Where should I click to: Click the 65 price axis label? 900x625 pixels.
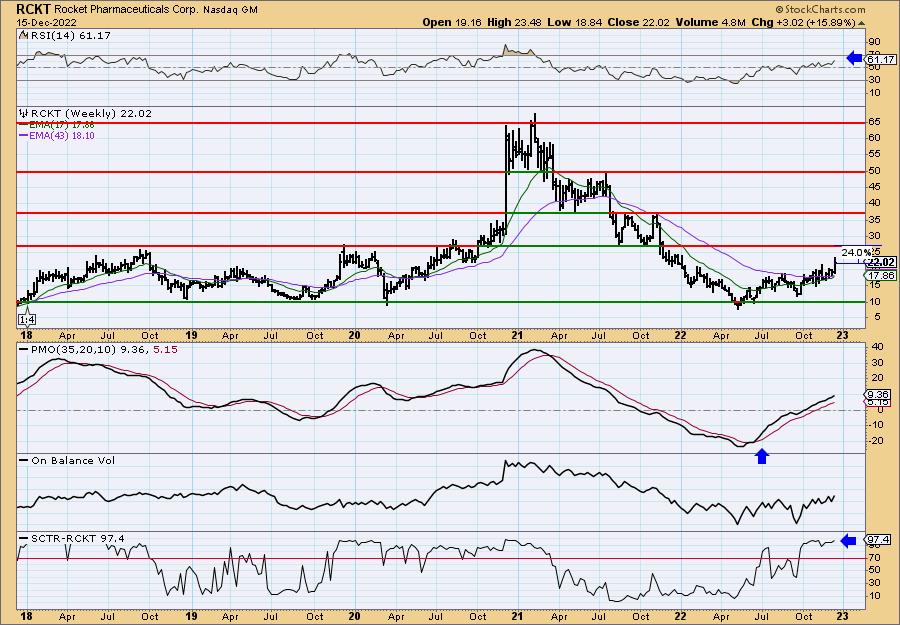[x=874, y=123]
